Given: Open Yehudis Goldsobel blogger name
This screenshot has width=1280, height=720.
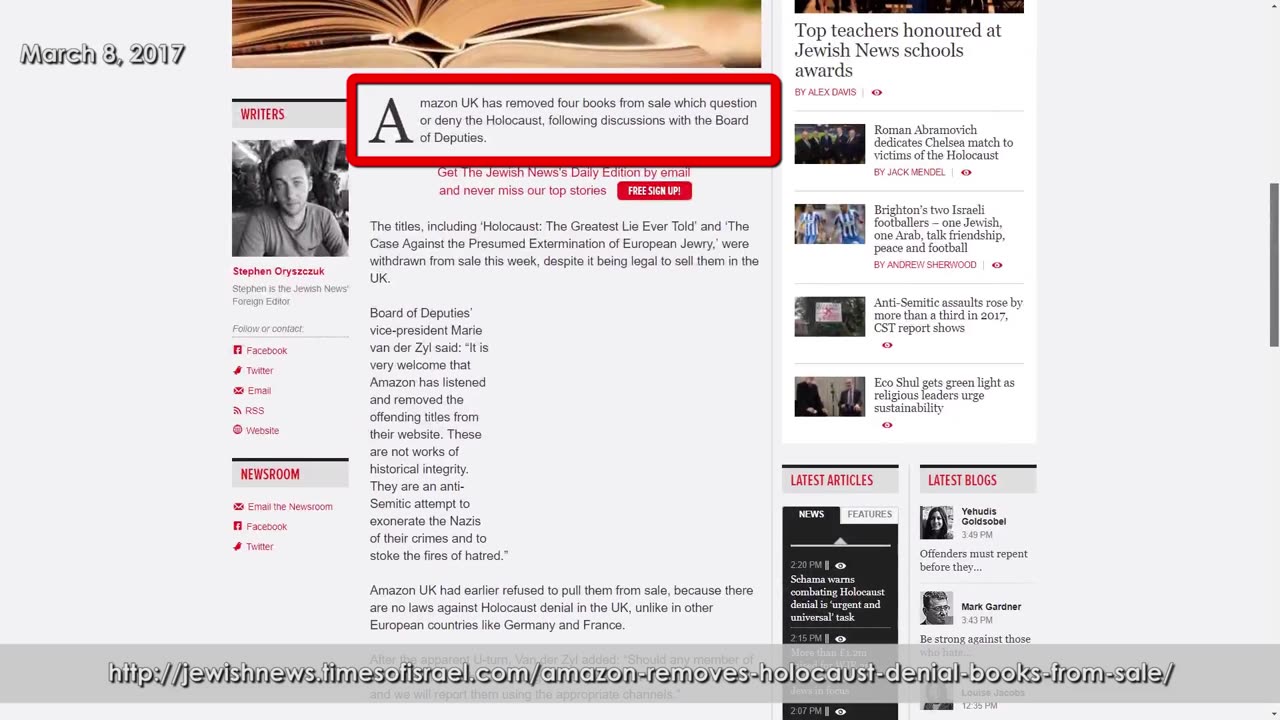Looking at the screenshot, I should tap(984, 516).
